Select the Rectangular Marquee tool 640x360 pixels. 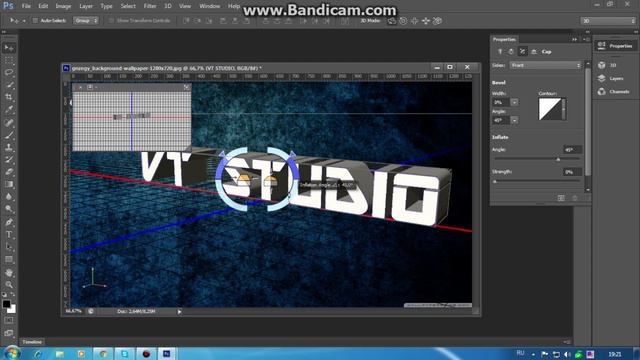click(x=9, y=60)
